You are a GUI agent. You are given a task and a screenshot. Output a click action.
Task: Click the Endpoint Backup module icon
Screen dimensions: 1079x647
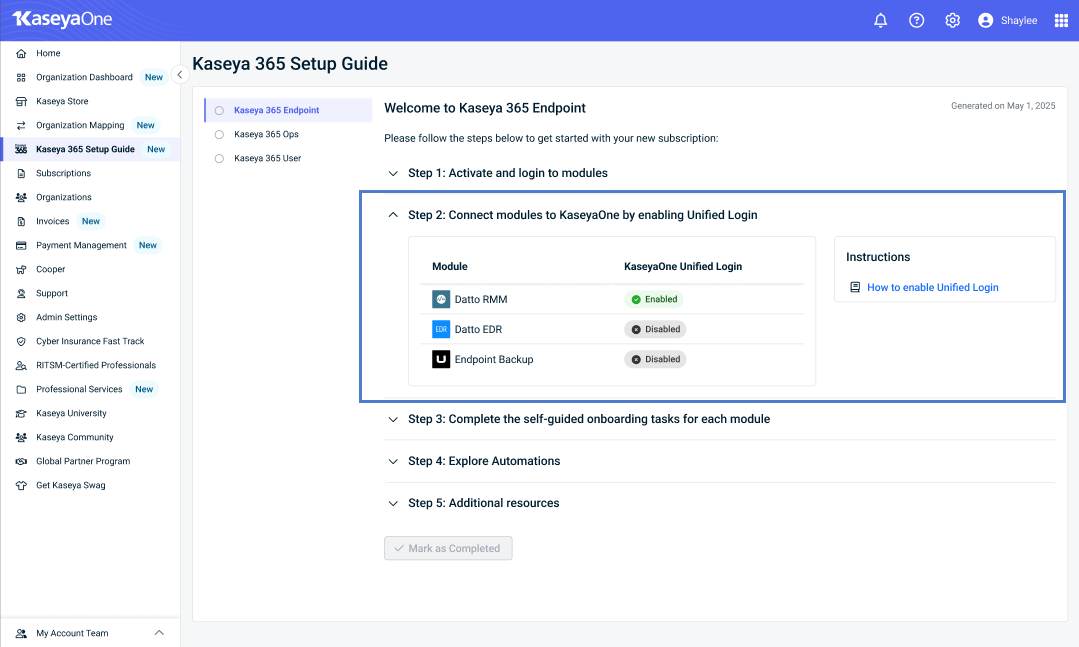point(441,359)
